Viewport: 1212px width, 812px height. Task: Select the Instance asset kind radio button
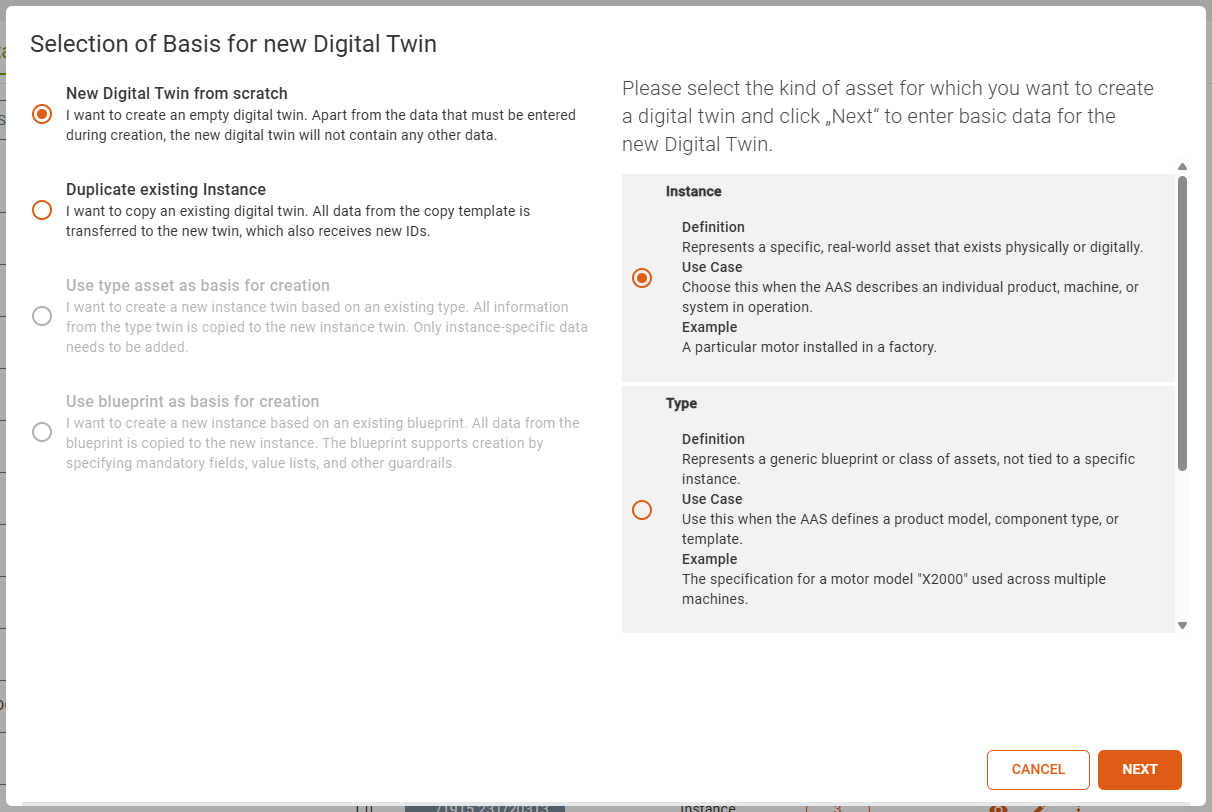click(642, 278)
